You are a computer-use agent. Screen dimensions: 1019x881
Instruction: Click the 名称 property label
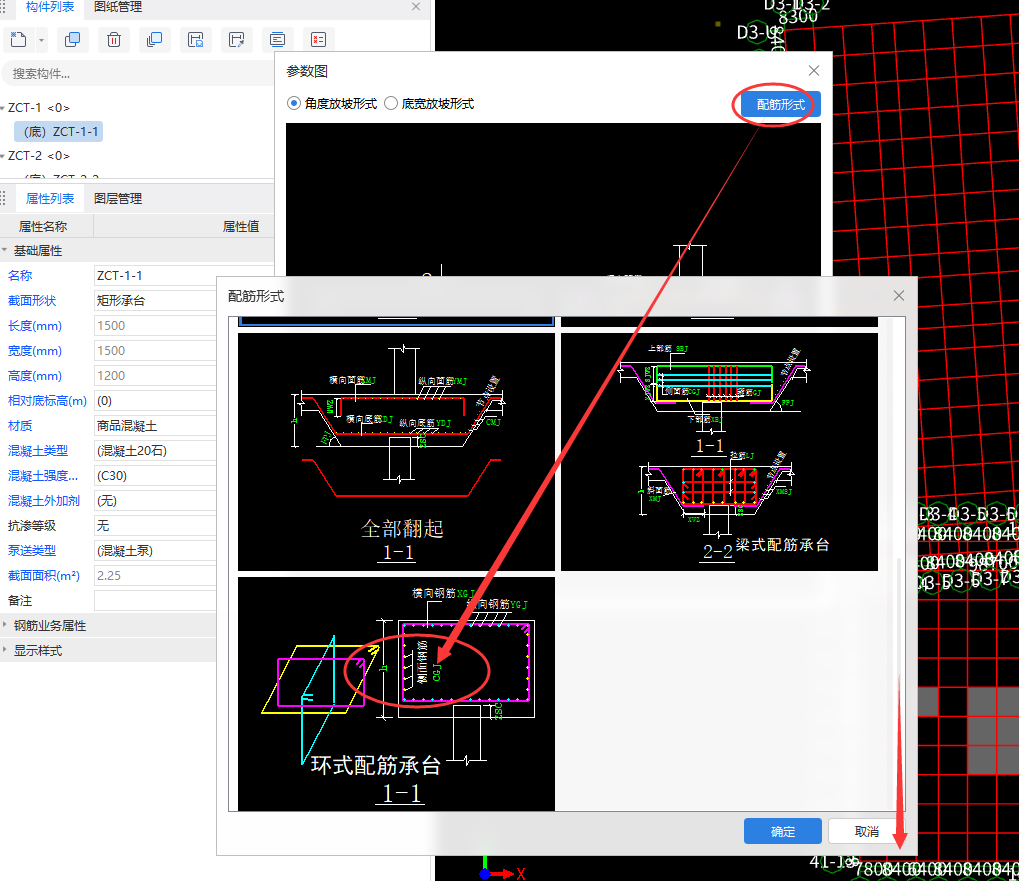[x=20, y=275]
